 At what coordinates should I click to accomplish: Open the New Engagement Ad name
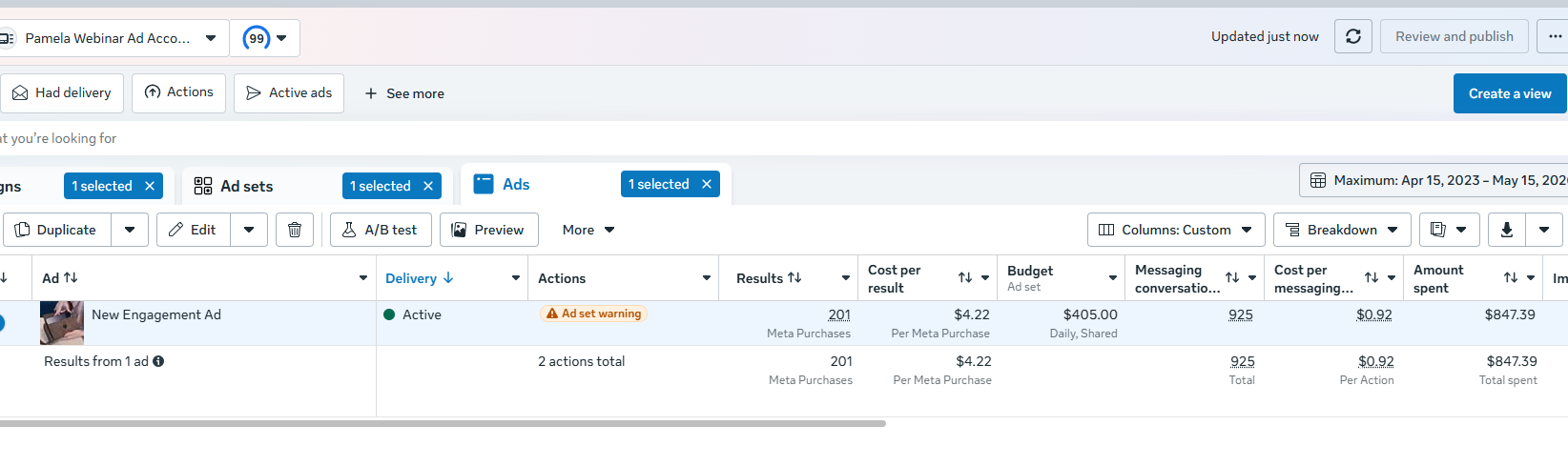pos(156,314)
